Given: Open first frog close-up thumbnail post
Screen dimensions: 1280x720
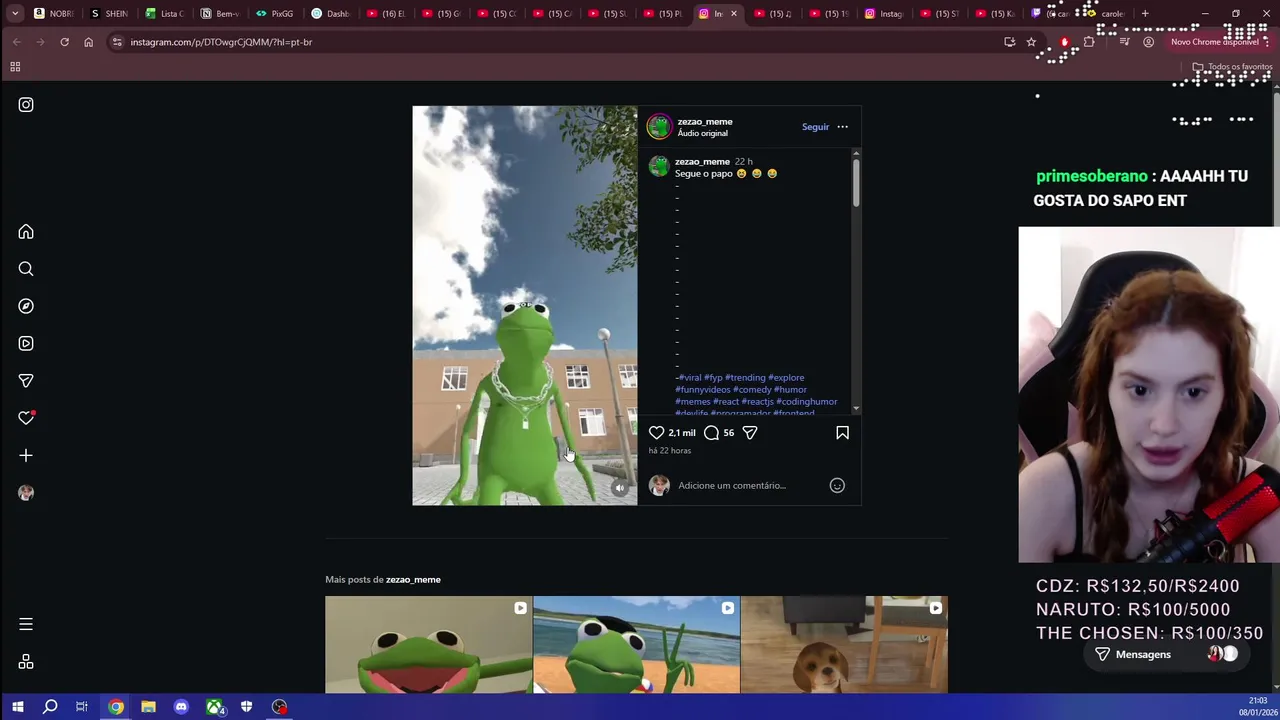Looking at the screenshot, I should click(428, 645).
